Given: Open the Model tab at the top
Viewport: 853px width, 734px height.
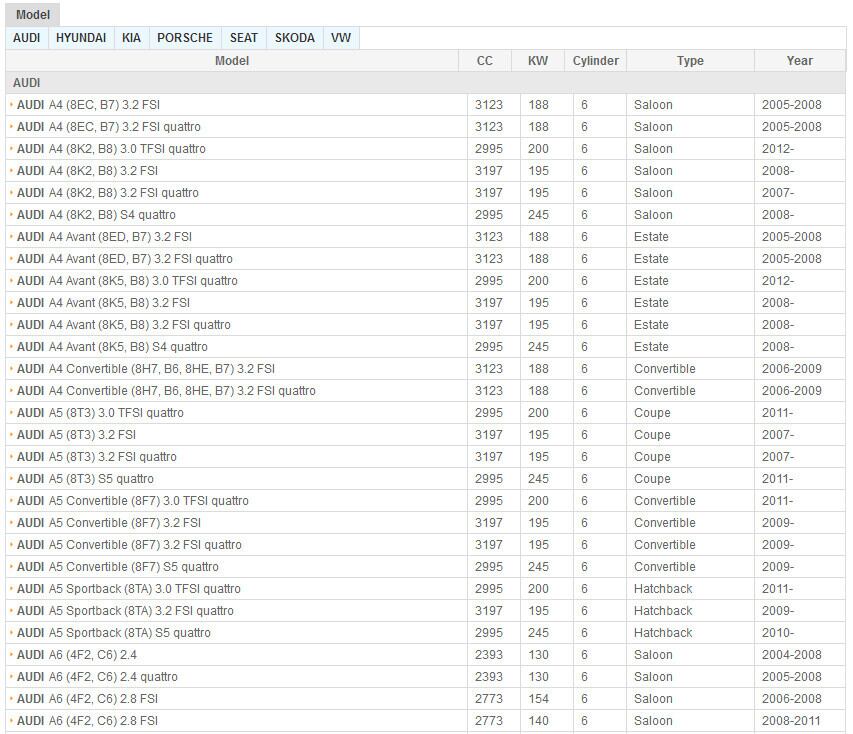Looking at the screenshot, I should [33, 15].
